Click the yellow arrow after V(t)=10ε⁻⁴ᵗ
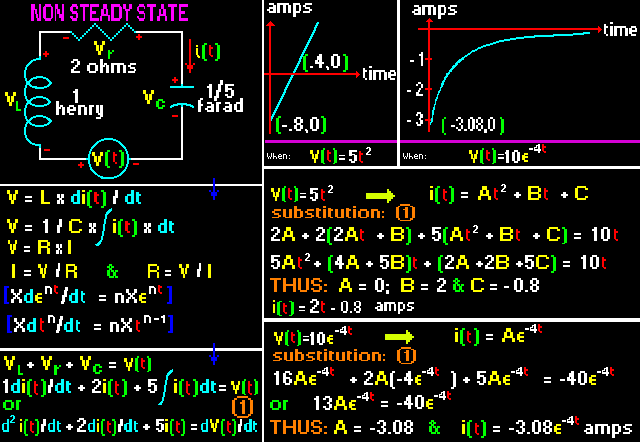The height and width of the screenshot is (442, 640). pos(399,337)
